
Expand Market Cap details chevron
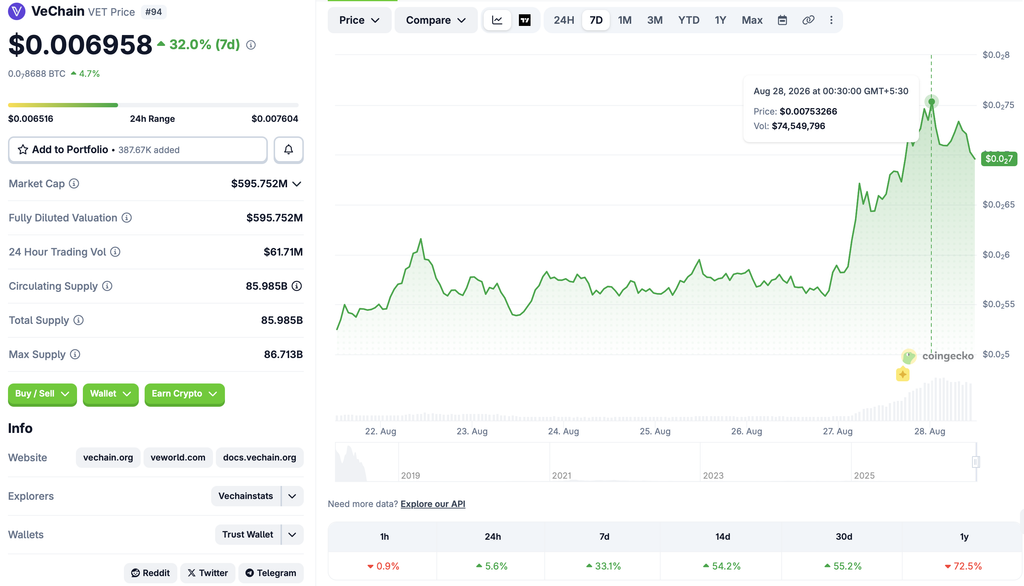pos(296,184)
